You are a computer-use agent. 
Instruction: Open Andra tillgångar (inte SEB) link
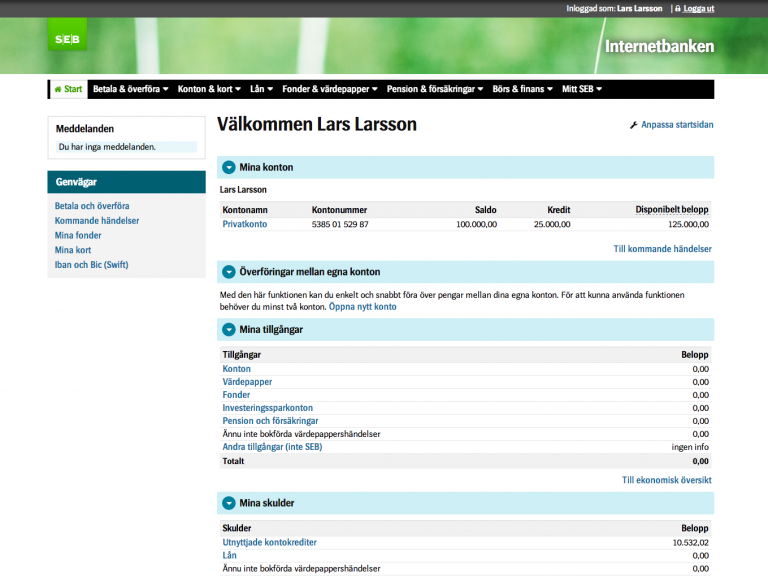(x=272, y=447)
